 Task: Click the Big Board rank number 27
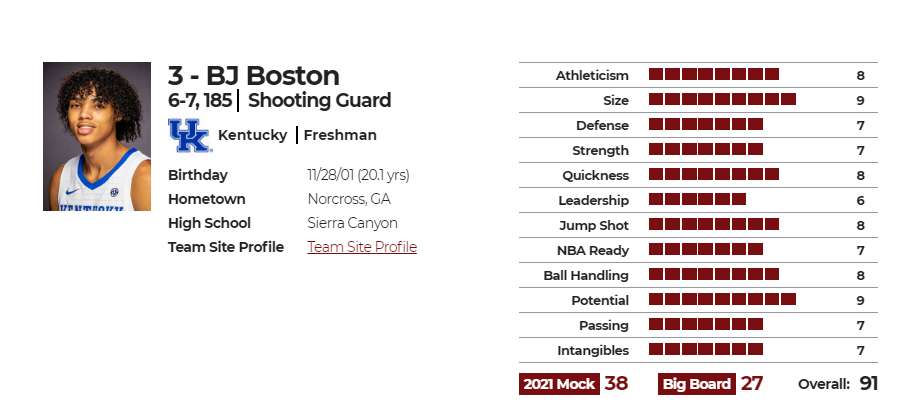point(751,383)
